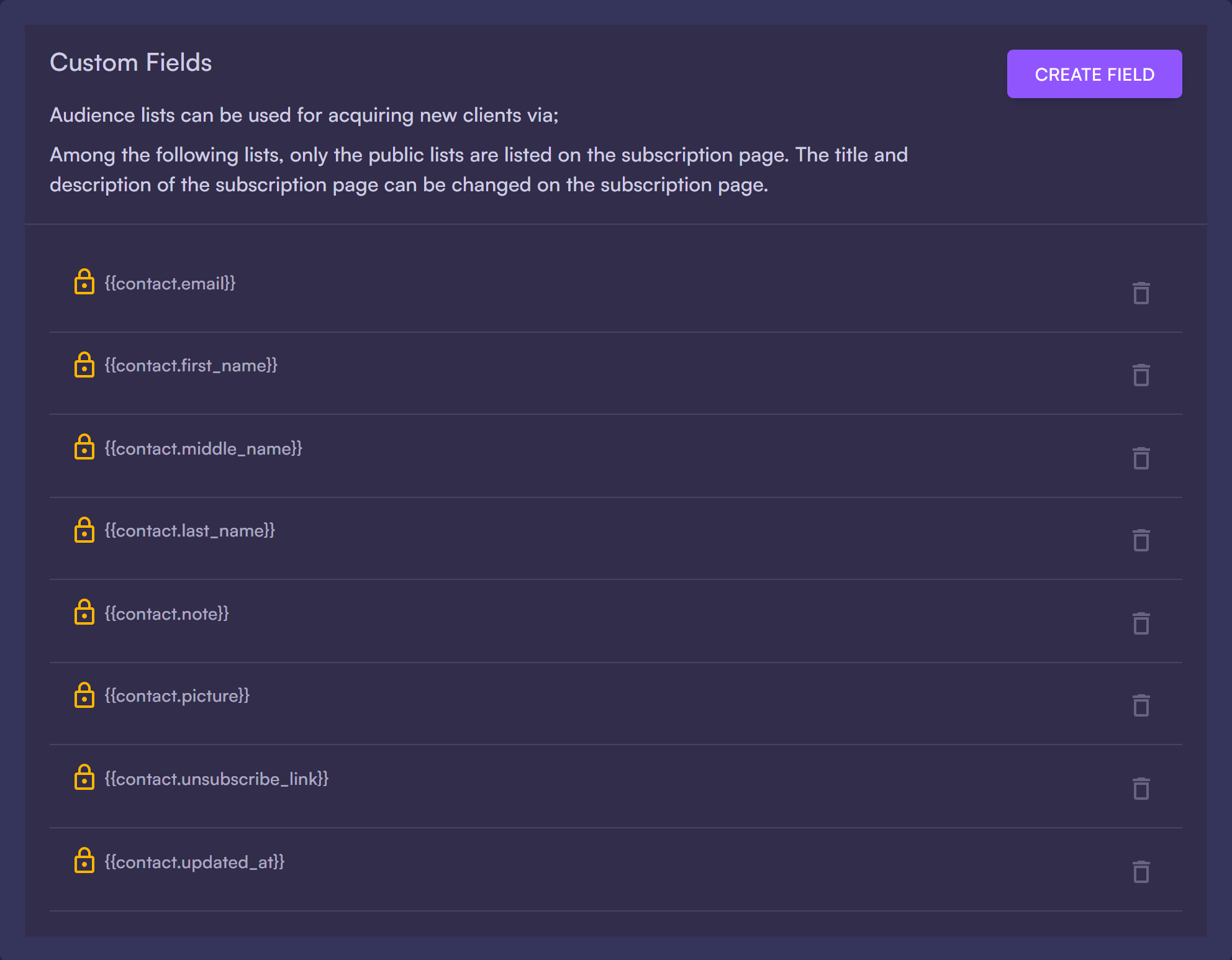Delete the contact.email field
The width and height of the screenshot is (1232, 960).
click(1141, 293)
